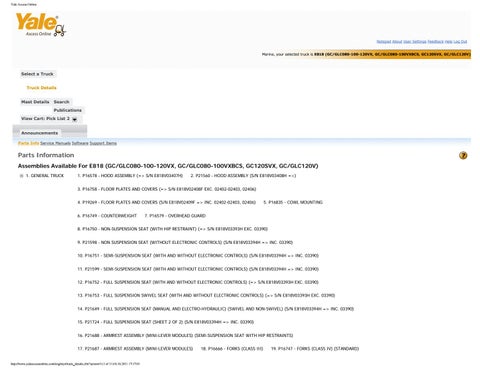Open the View Cart pick list dropdown arrow
The image size is (480, 371).
75,119
